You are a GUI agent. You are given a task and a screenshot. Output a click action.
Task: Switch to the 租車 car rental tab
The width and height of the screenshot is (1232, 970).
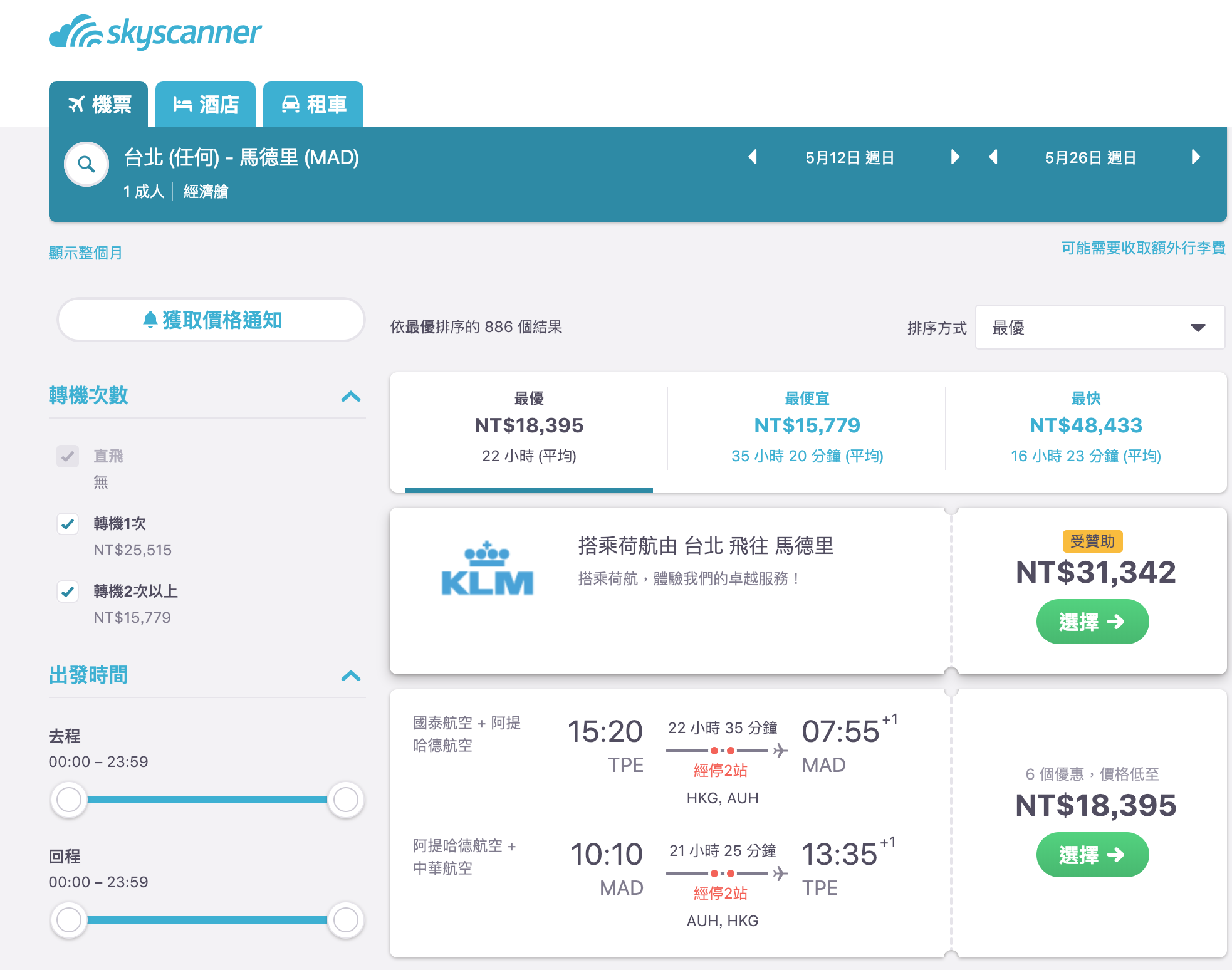(313, 104)
